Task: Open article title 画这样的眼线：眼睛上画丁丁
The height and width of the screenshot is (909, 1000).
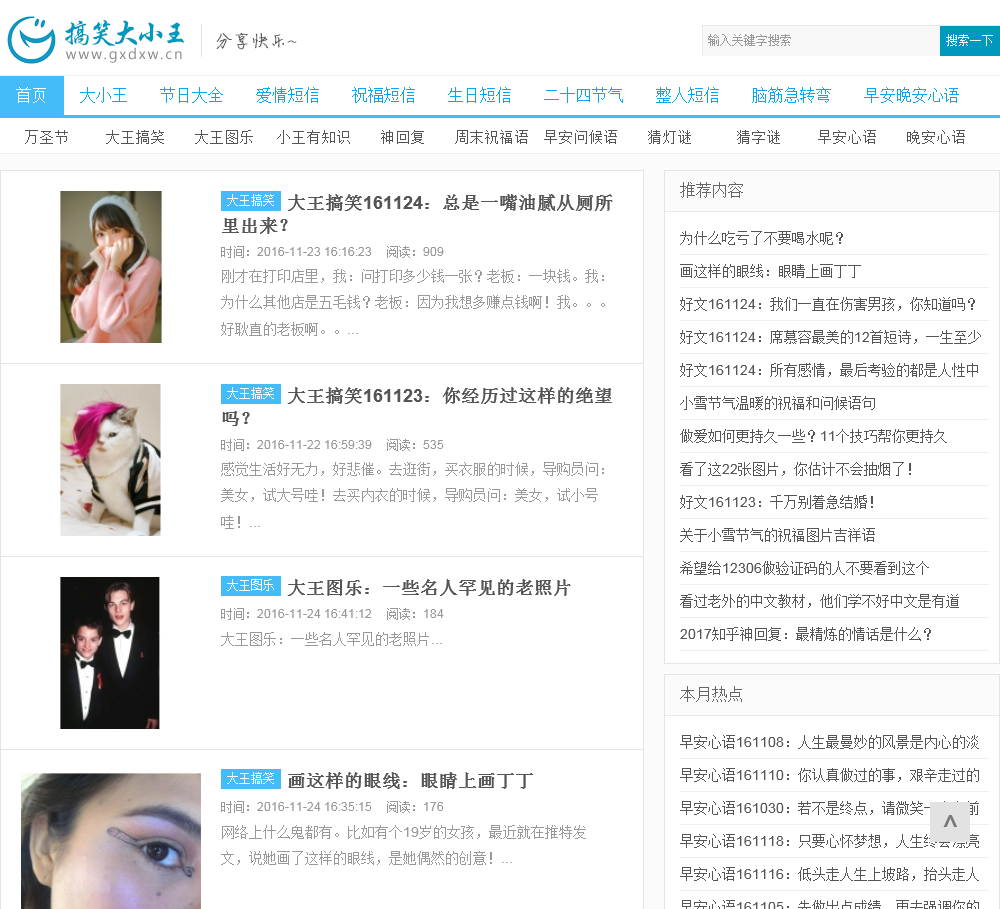Action: click(x=410, y=781)
